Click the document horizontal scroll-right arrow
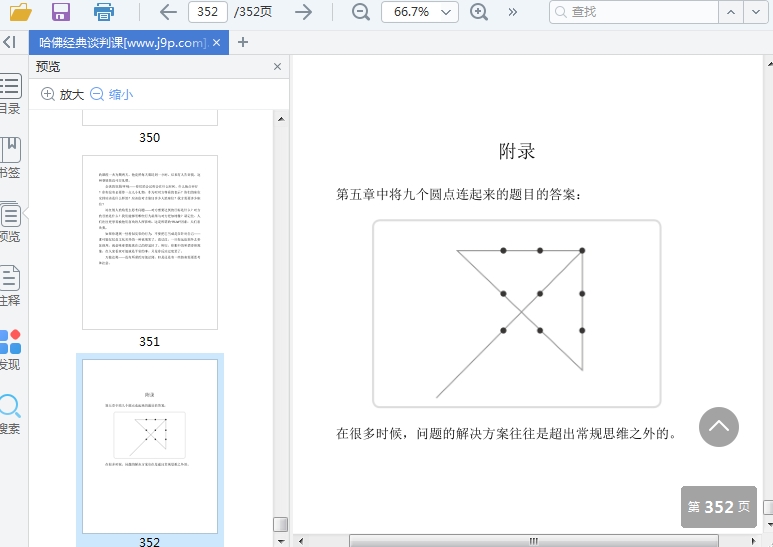The height and width of the screenshot is (547, 773). click(753, 541)
